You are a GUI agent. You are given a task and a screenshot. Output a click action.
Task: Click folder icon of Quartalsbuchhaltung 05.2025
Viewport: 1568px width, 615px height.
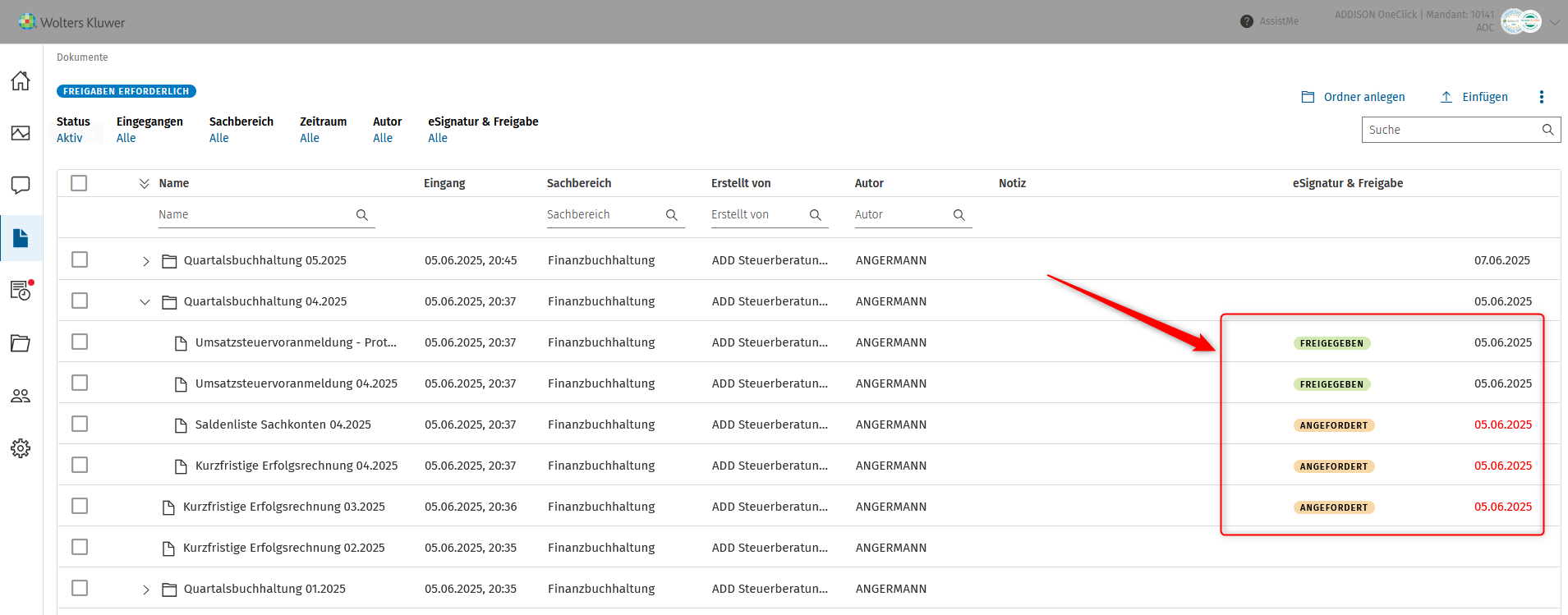170,261
